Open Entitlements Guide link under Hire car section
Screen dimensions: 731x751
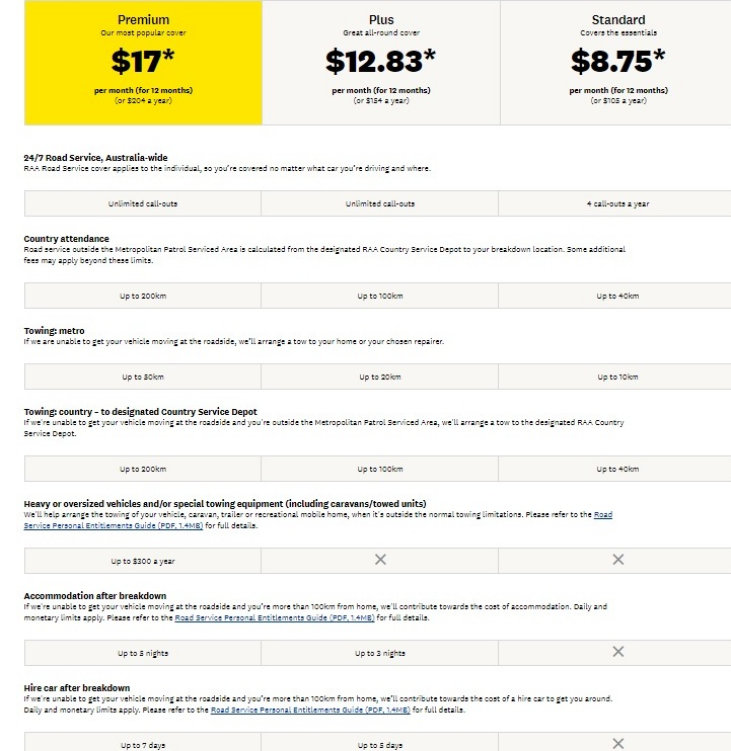310,710
